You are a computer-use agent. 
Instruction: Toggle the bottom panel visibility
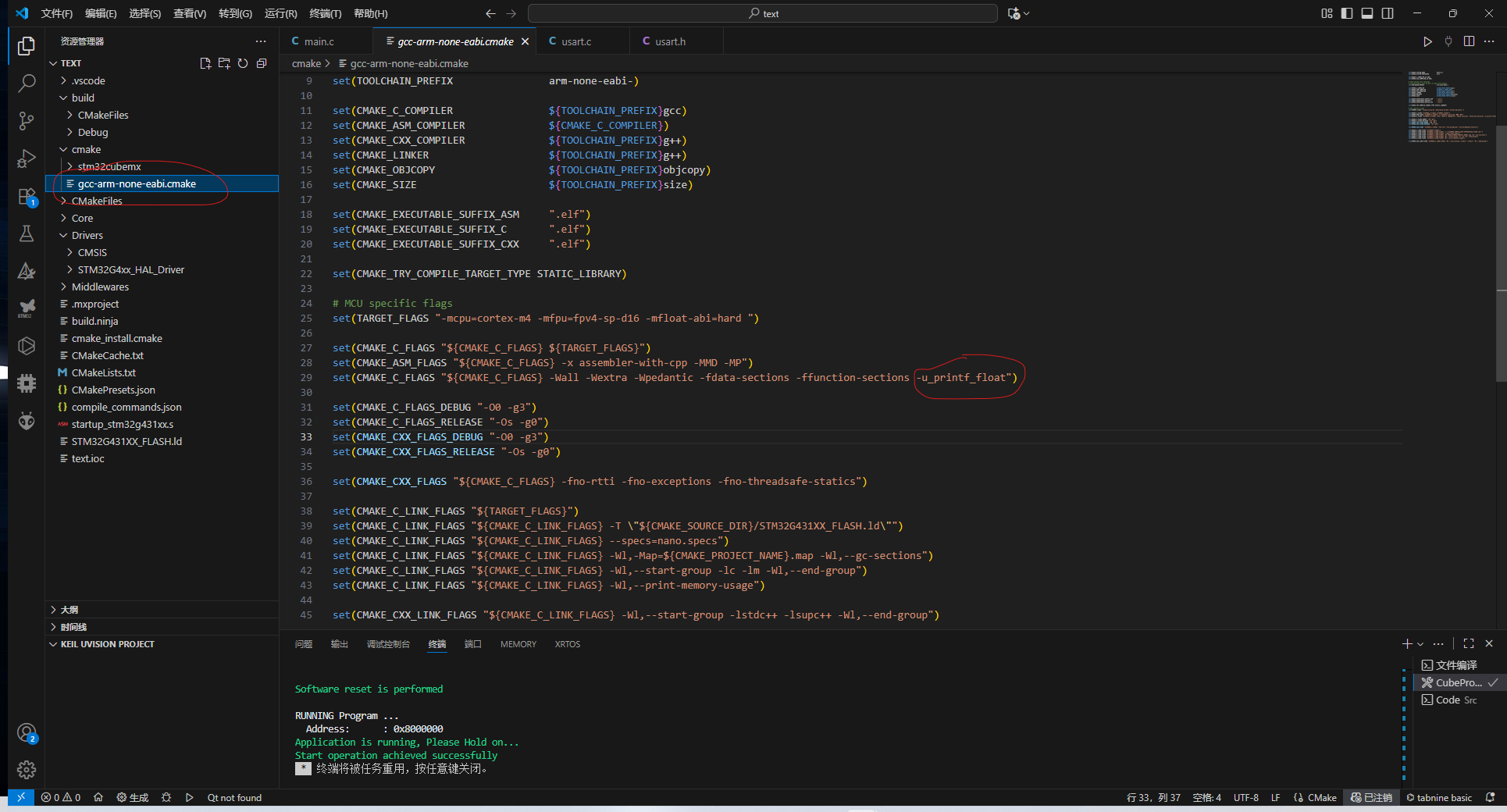pos(1367,13)
